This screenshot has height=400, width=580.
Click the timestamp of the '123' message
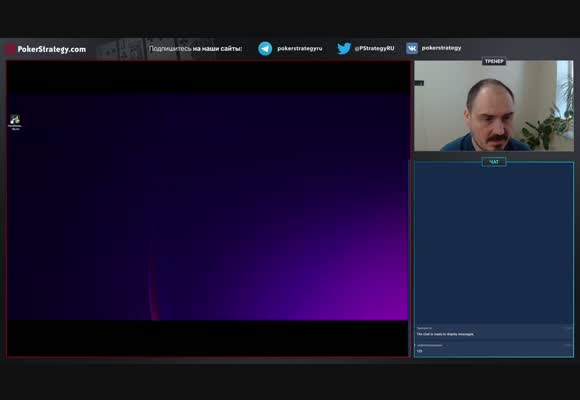(x=568, y=345)
